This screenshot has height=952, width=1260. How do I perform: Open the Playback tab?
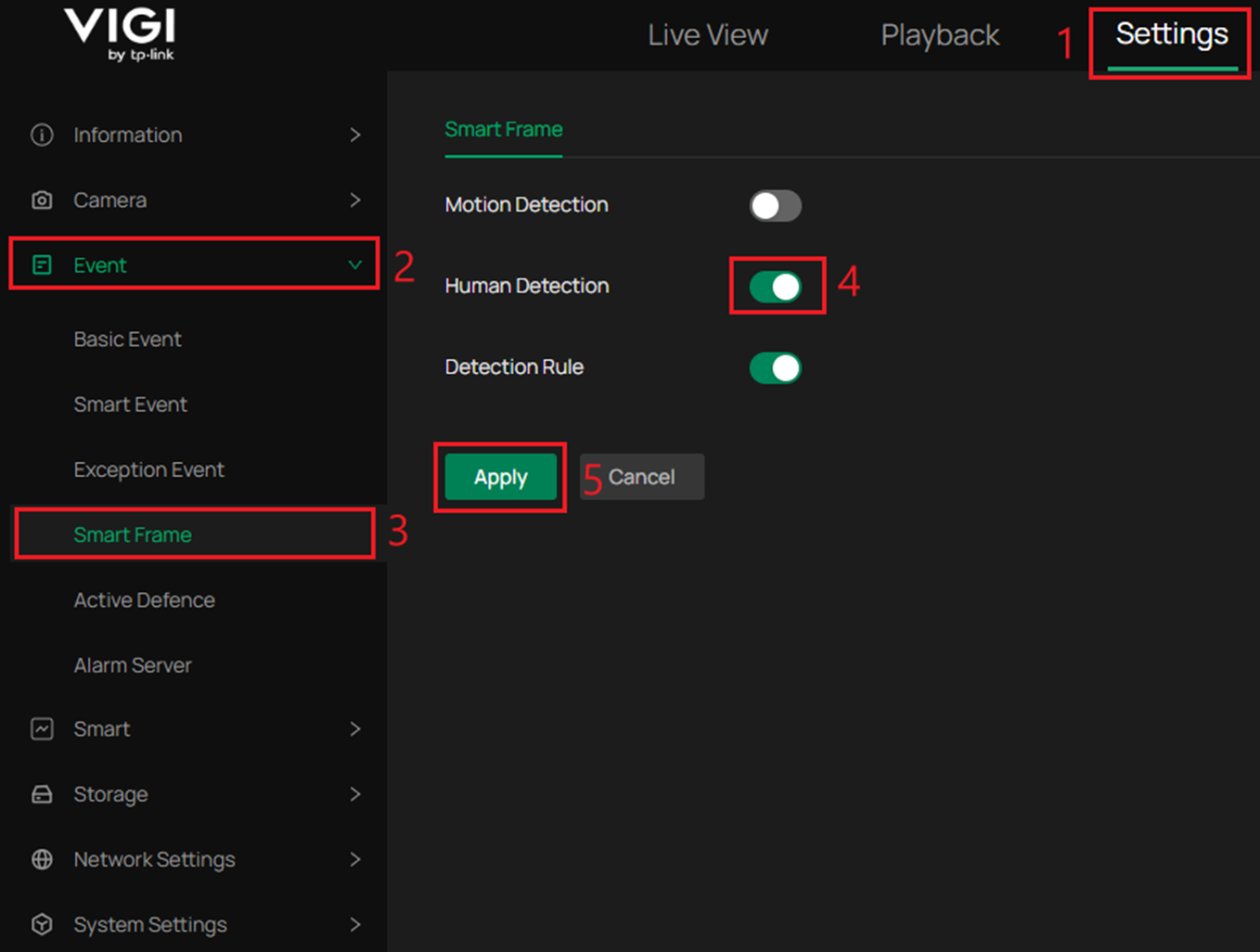pos(940,35)
